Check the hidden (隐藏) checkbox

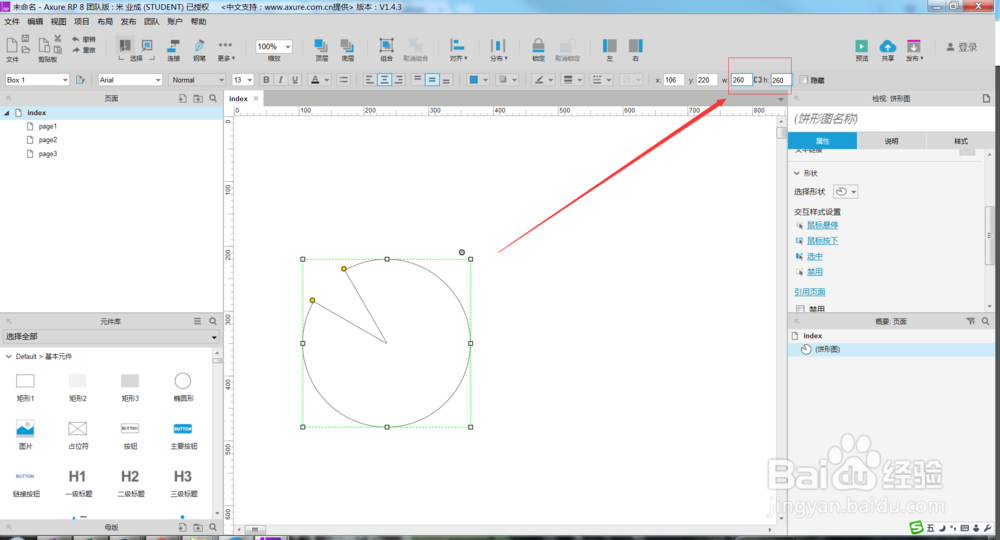804,80
